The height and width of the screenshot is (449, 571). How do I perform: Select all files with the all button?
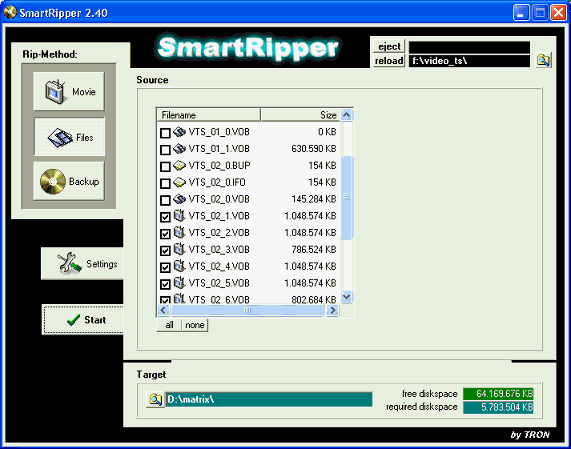[x=169, y=325]
